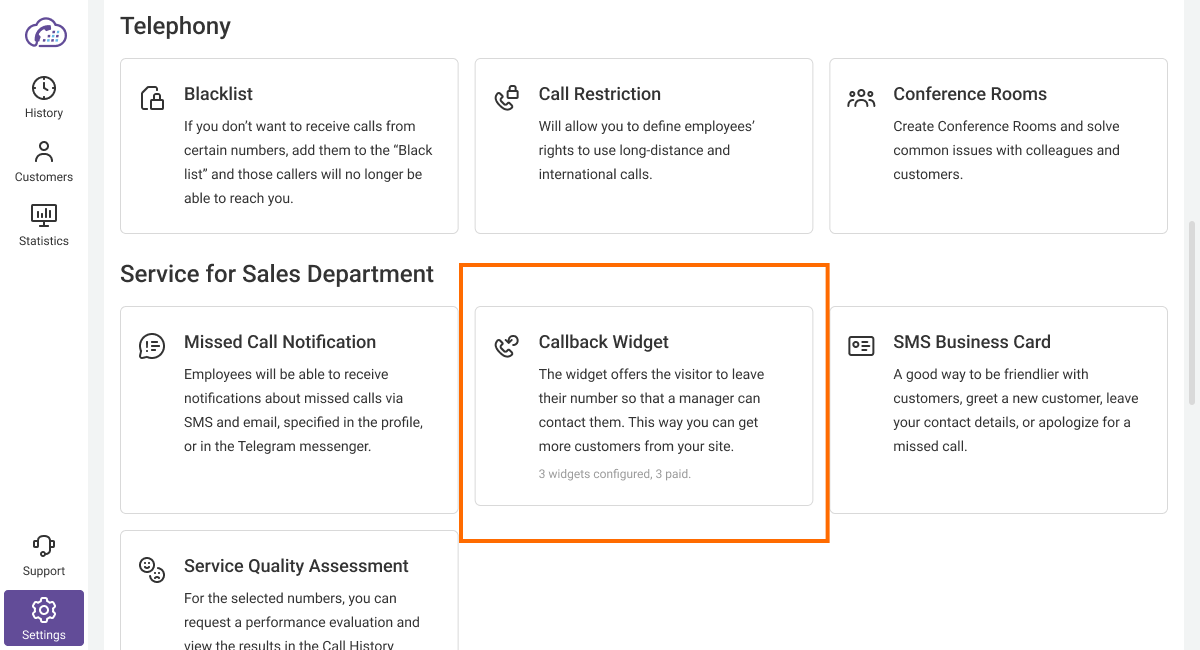Click the Conference Rooms people icon

coord(861,98)
